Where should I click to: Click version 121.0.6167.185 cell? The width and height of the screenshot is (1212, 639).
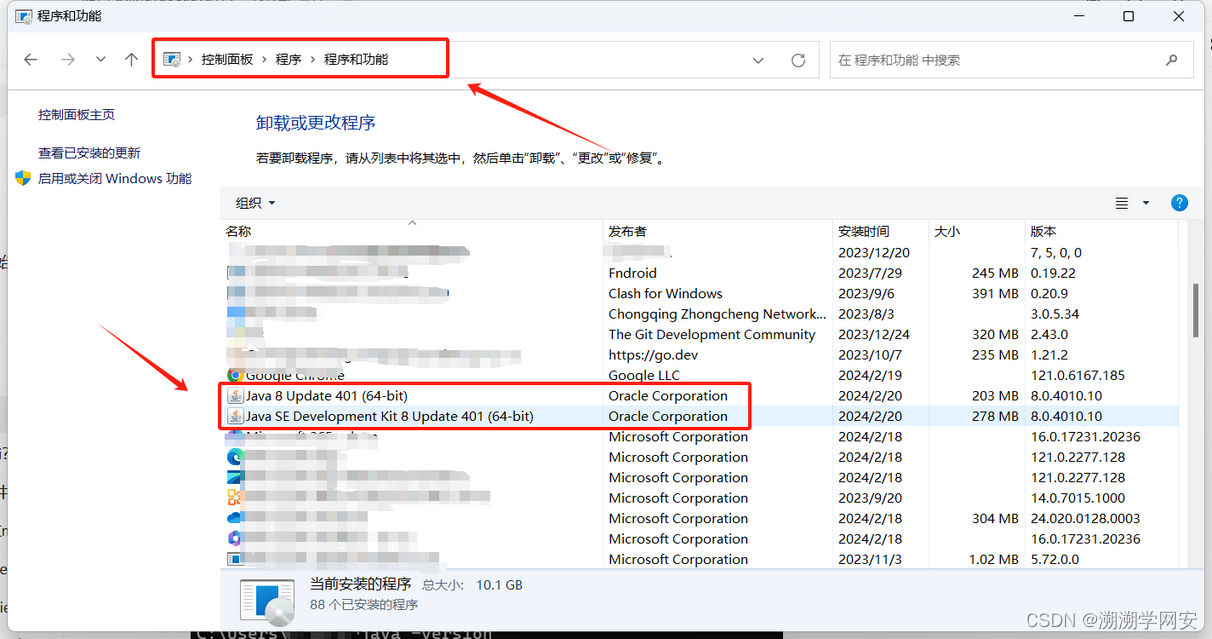(1078, 375)
